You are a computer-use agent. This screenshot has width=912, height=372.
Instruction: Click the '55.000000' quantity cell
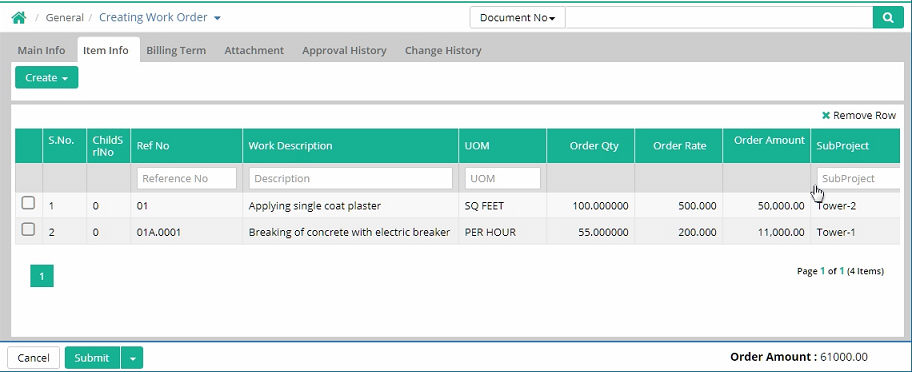(590, 232)
